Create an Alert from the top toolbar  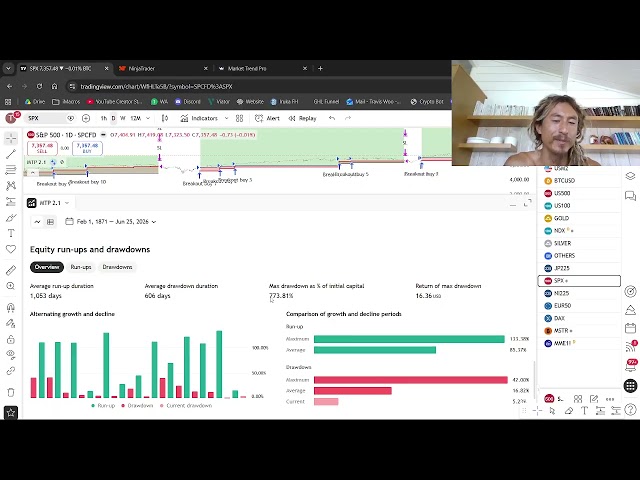pyautogui.click(x=267, y=118)
